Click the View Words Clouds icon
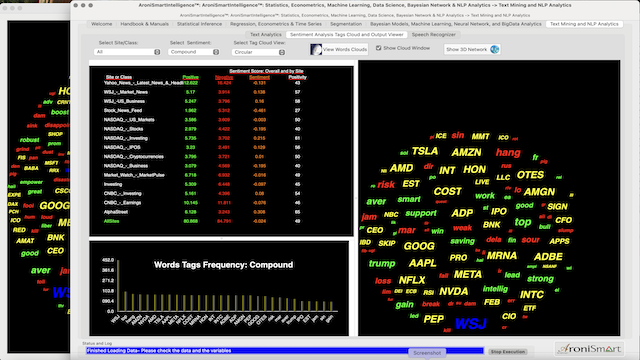640x360 pixels. [316, 49]
